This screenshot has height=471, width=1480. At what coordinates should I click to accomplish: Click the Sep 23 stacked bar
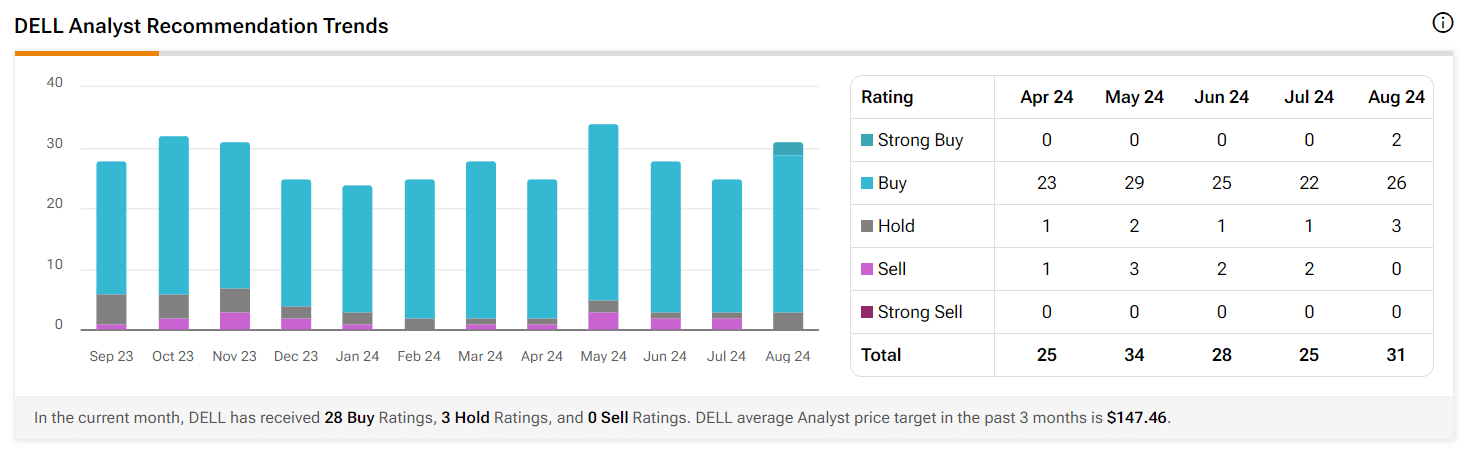tap(111, 246)
